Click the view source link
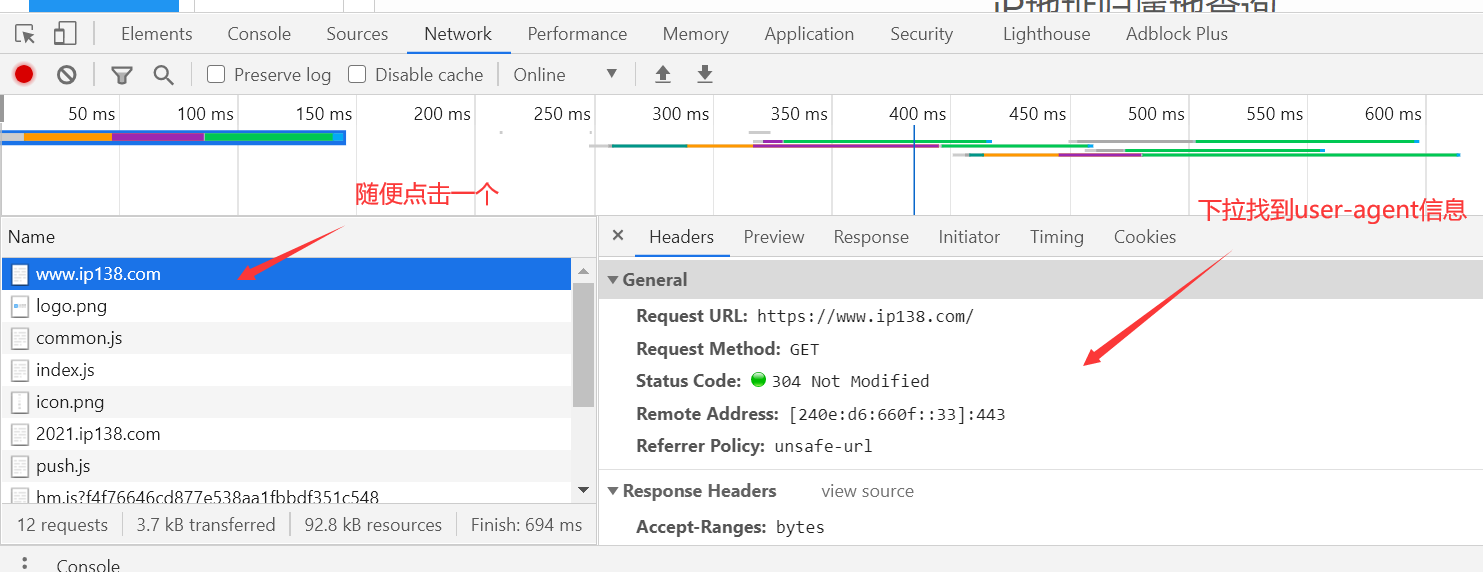Viewport: 1483px width, 572px height. point(867,491)
